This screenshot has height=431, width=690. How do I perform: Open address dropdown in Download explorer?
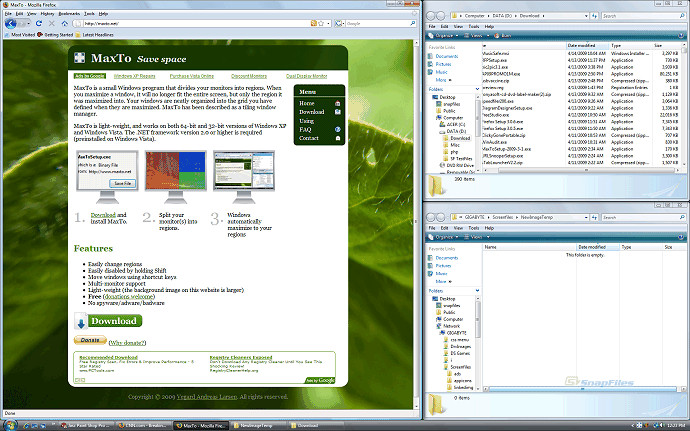(x=586, y=16)
